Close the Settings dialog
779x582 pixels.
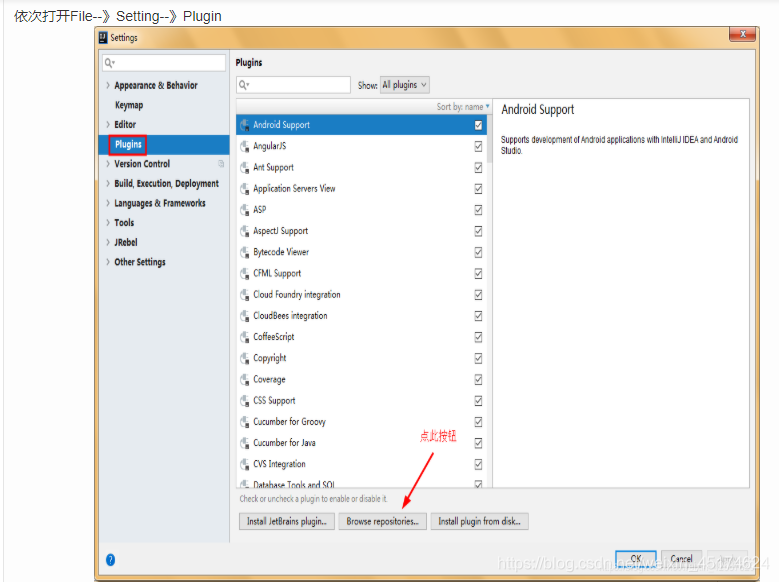[743, 34]
